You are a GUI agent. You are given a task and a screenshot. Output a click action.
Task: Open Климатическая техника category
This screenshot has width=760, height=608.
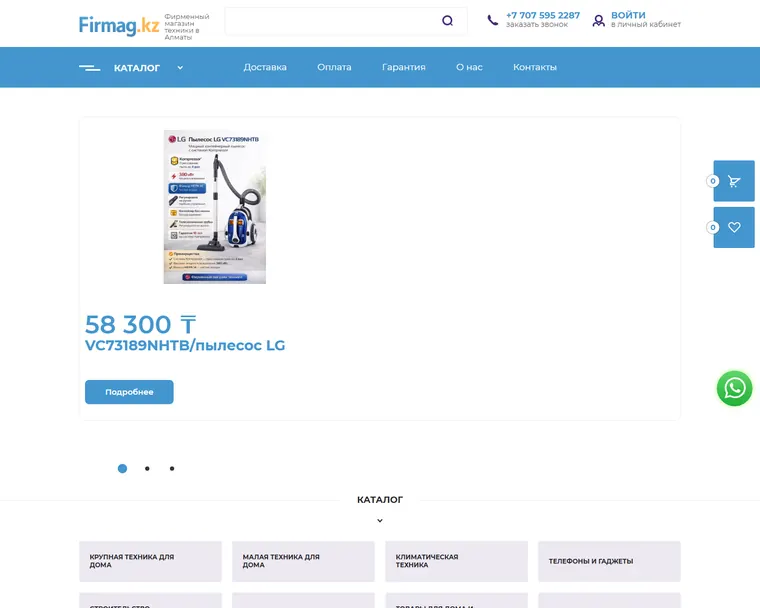tap(457, 561)
